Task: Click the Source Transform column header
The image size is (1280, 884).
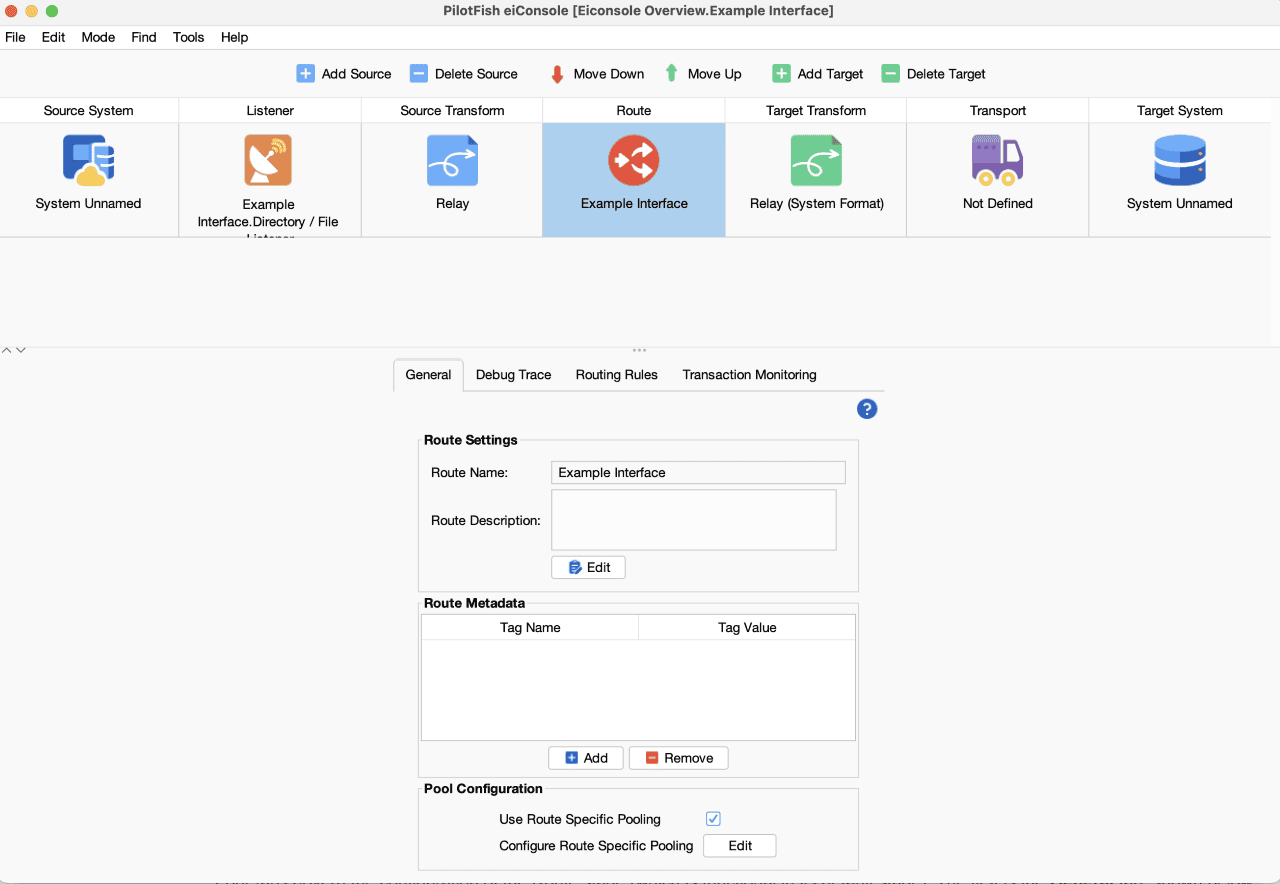Action: click(452, 111)
